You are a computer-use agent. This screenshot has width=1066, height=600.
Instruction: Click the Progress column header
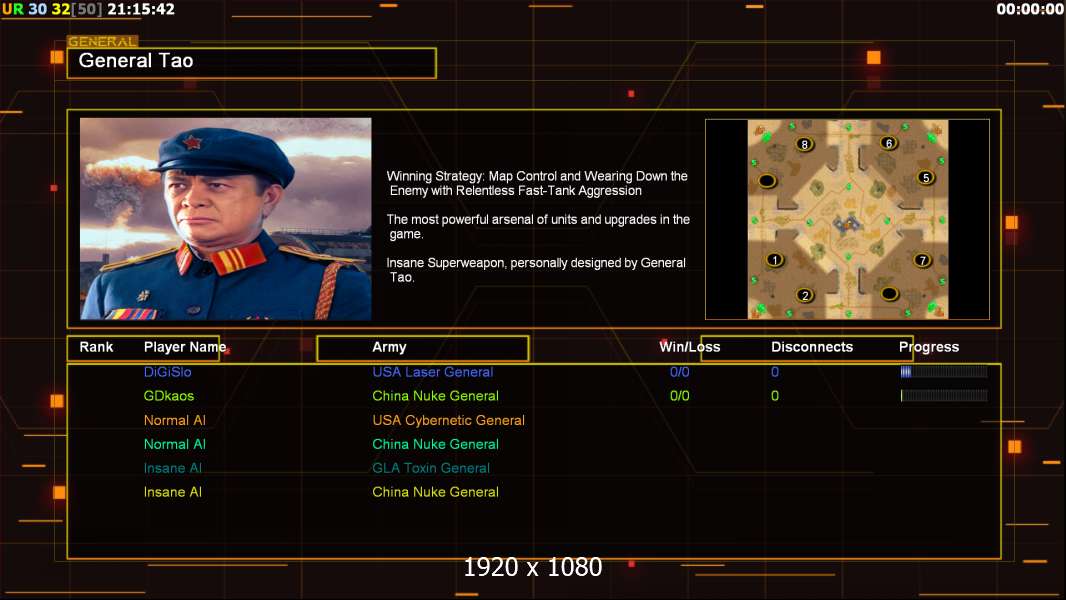point(929,347)
